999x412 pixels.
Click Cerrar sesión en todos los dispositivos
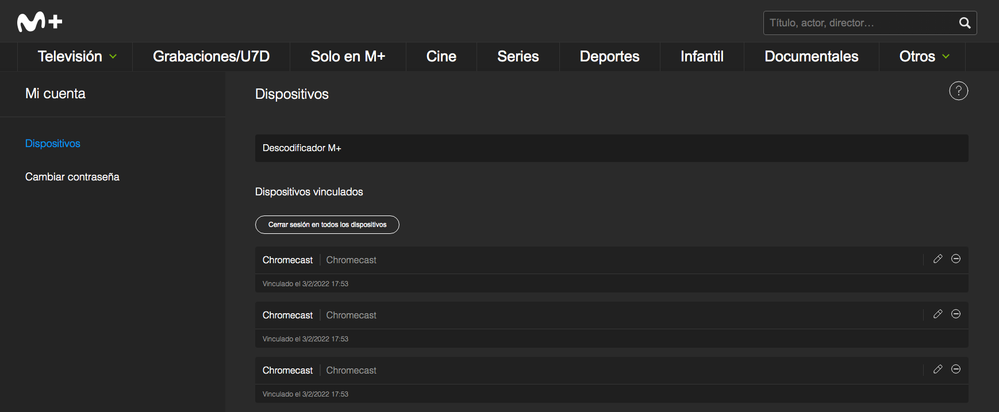tap(327, 225)
